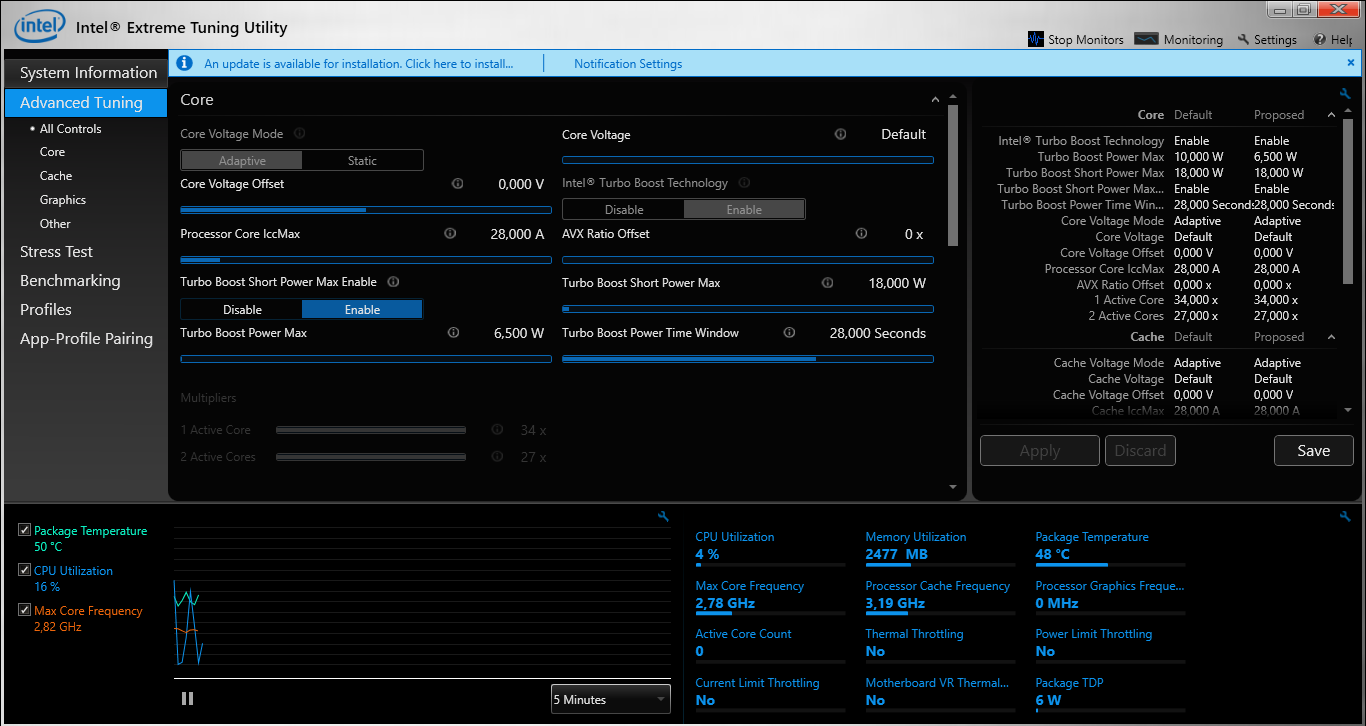The height and width of the screenshot is (726, 1366).
Task: Click the proposed list scrollbar down arrow
Action: (x=1348, y=410)
